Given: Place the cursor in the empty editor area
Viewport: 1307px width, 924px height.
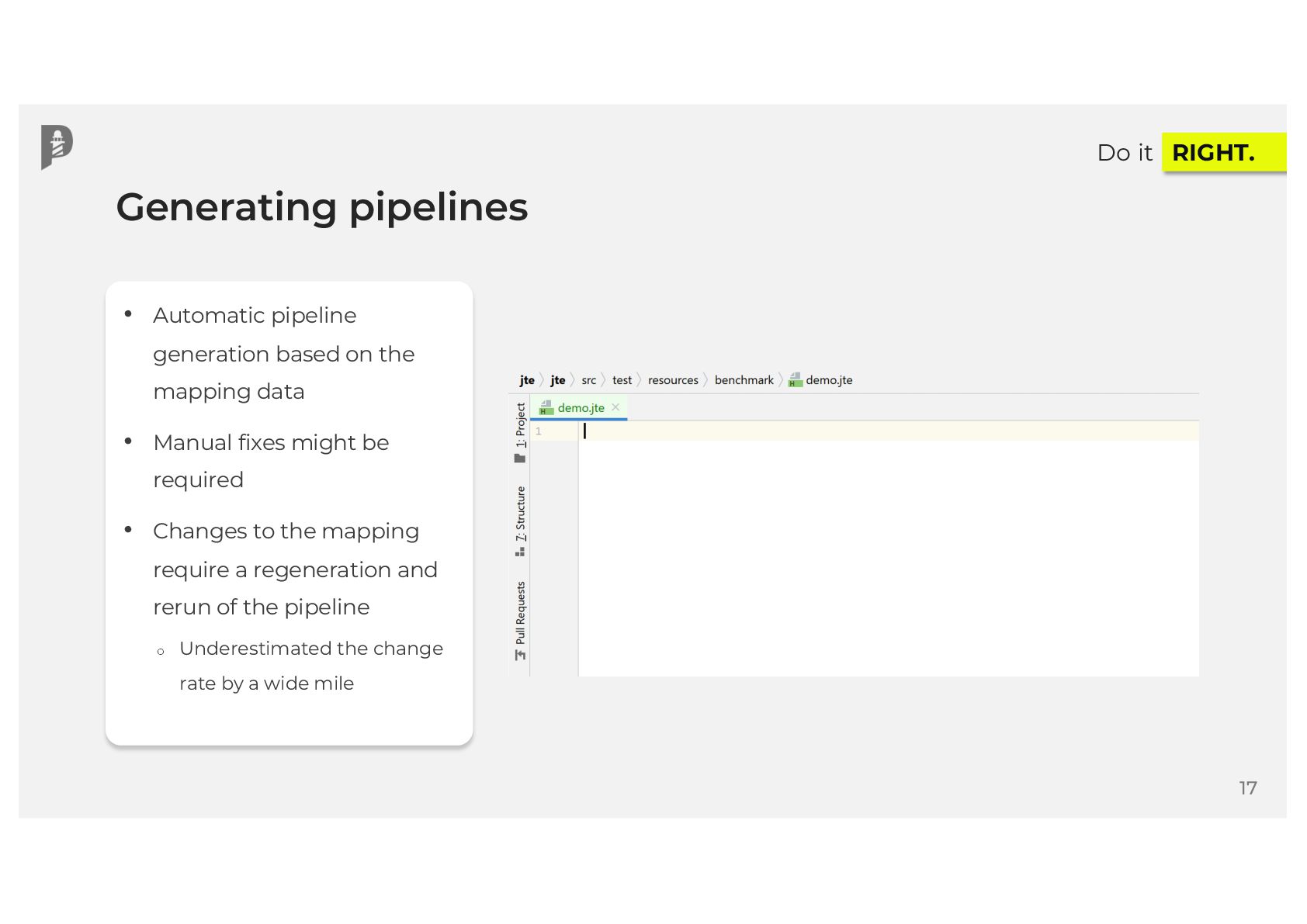Looking at the screenshot, I should tap(885, 559).
